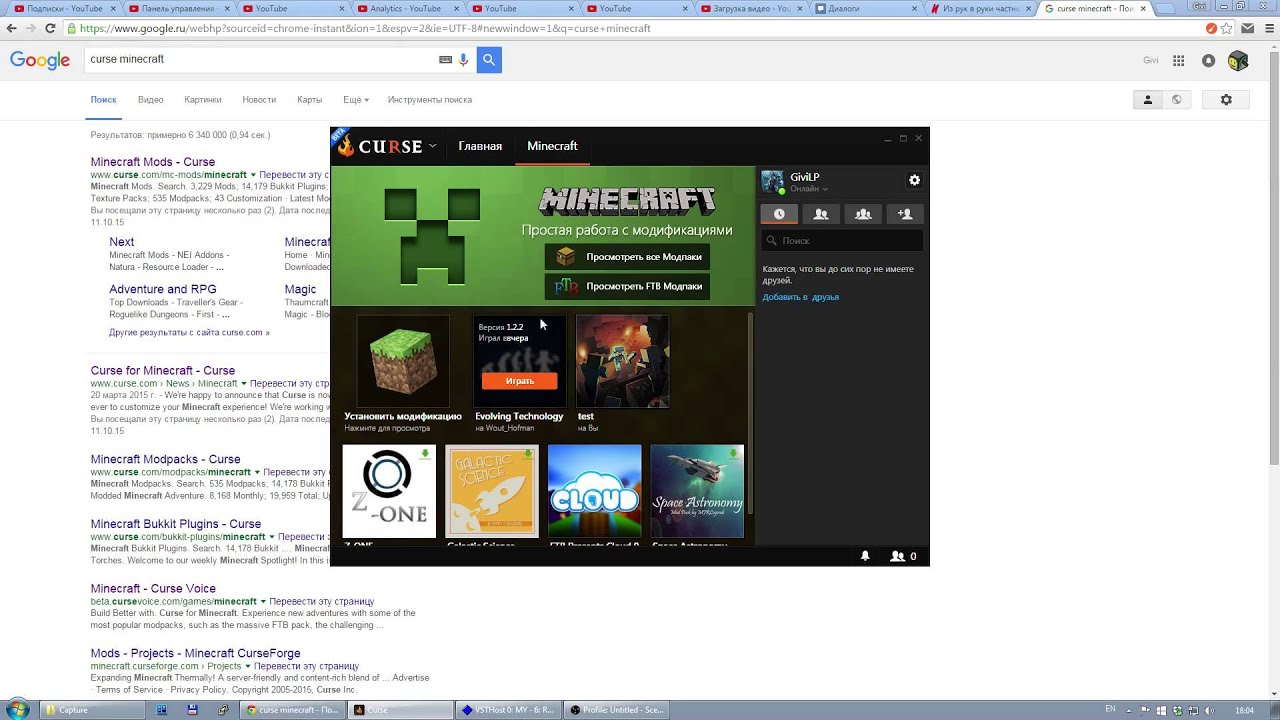Select personal results toggle in Google

tap(1147, 100)
